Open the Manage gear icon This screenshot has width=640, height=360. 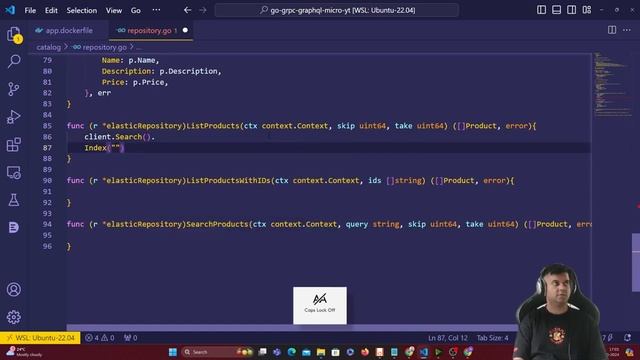[14, 317]
